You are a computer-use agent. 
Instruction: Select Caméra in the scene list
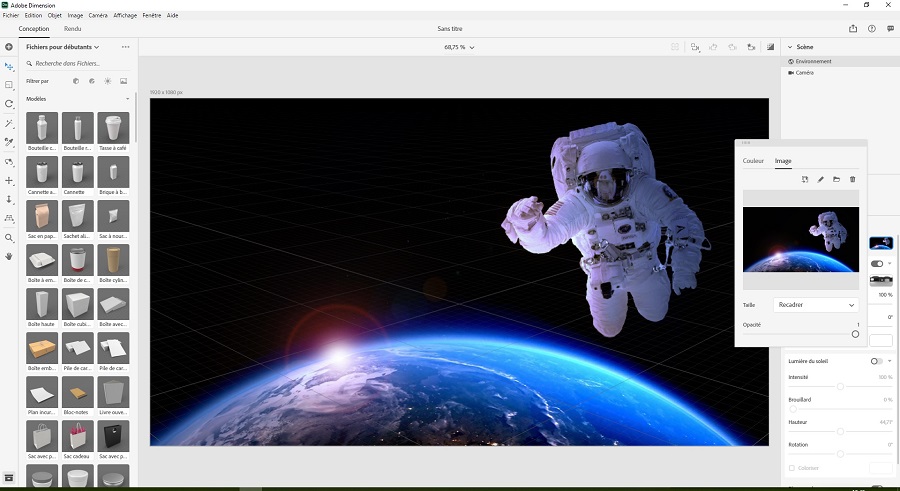pos(840,73)
